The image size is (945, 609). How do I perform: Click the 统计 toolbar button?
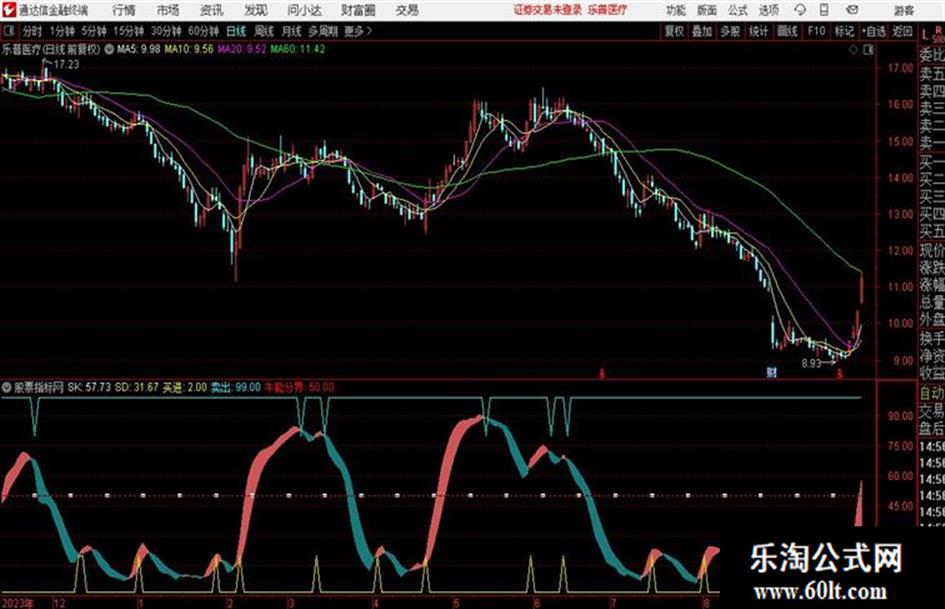(758, 31)
